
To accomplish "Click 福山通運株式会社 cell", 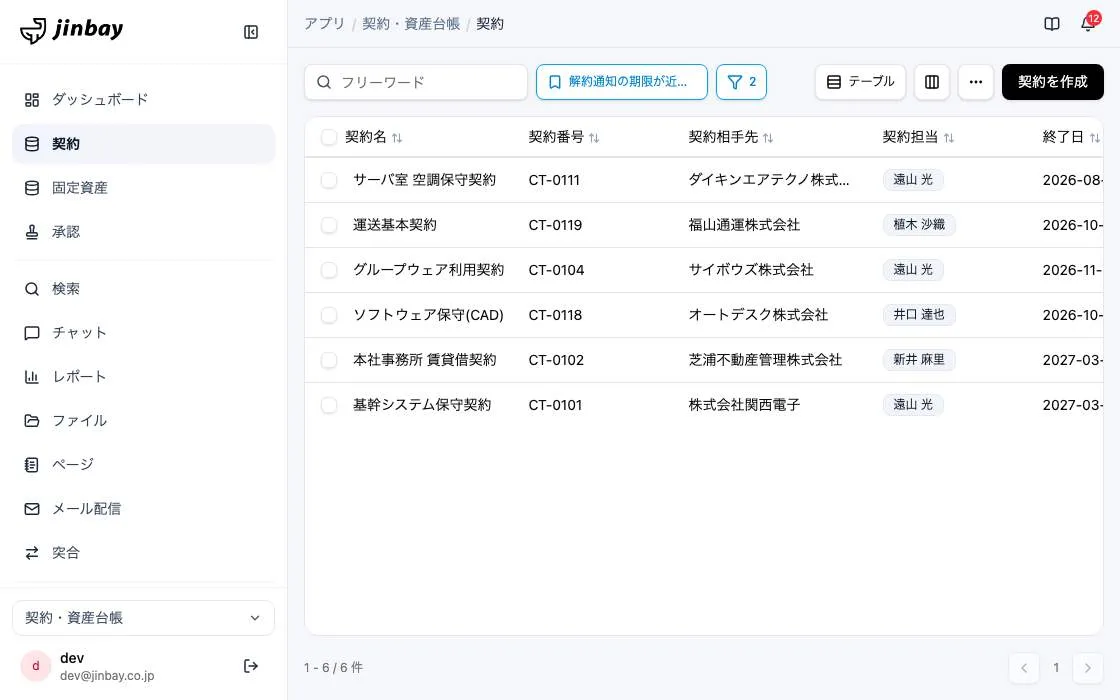I will [x=744, y=225].
